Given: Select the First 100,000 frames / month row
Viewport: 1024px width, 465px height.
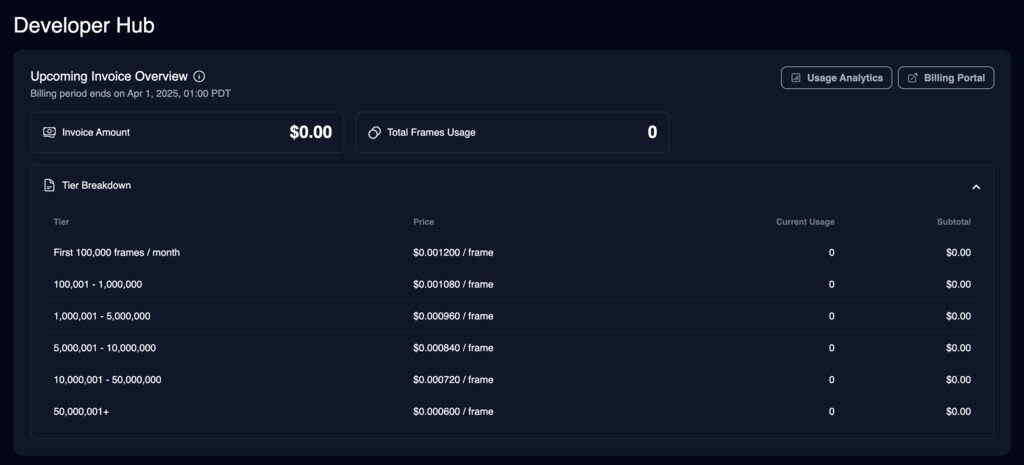Looking at the screenshot, I should point(512,253).
